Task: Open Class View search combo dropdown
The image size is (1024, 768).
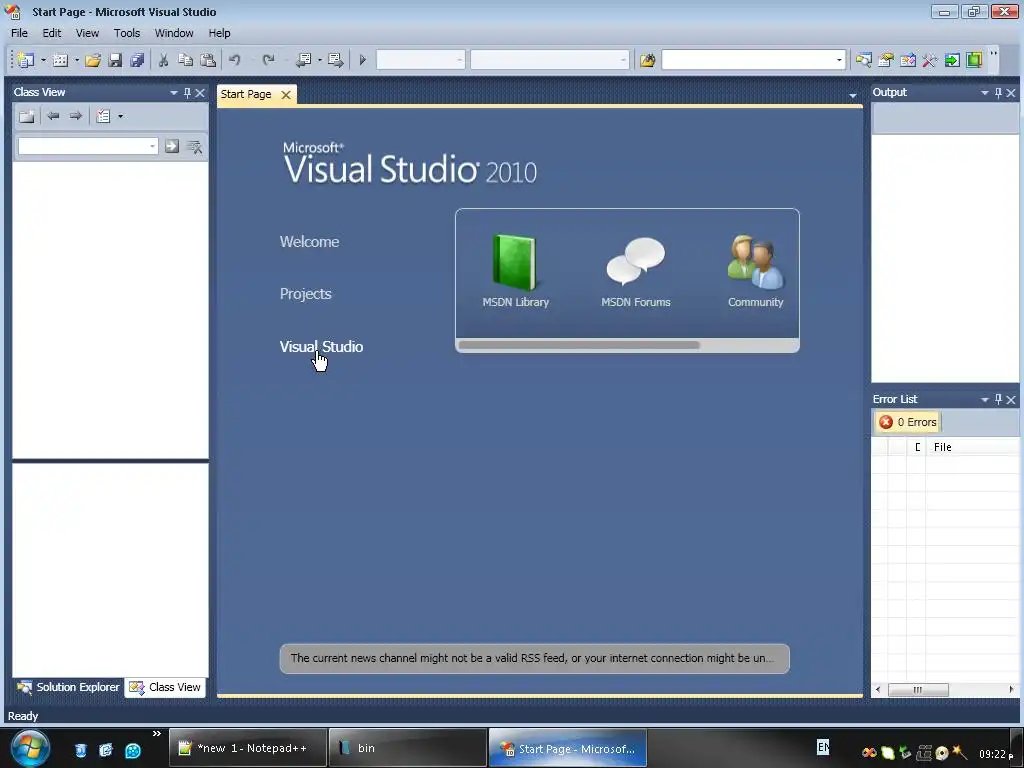Action: 152,146
